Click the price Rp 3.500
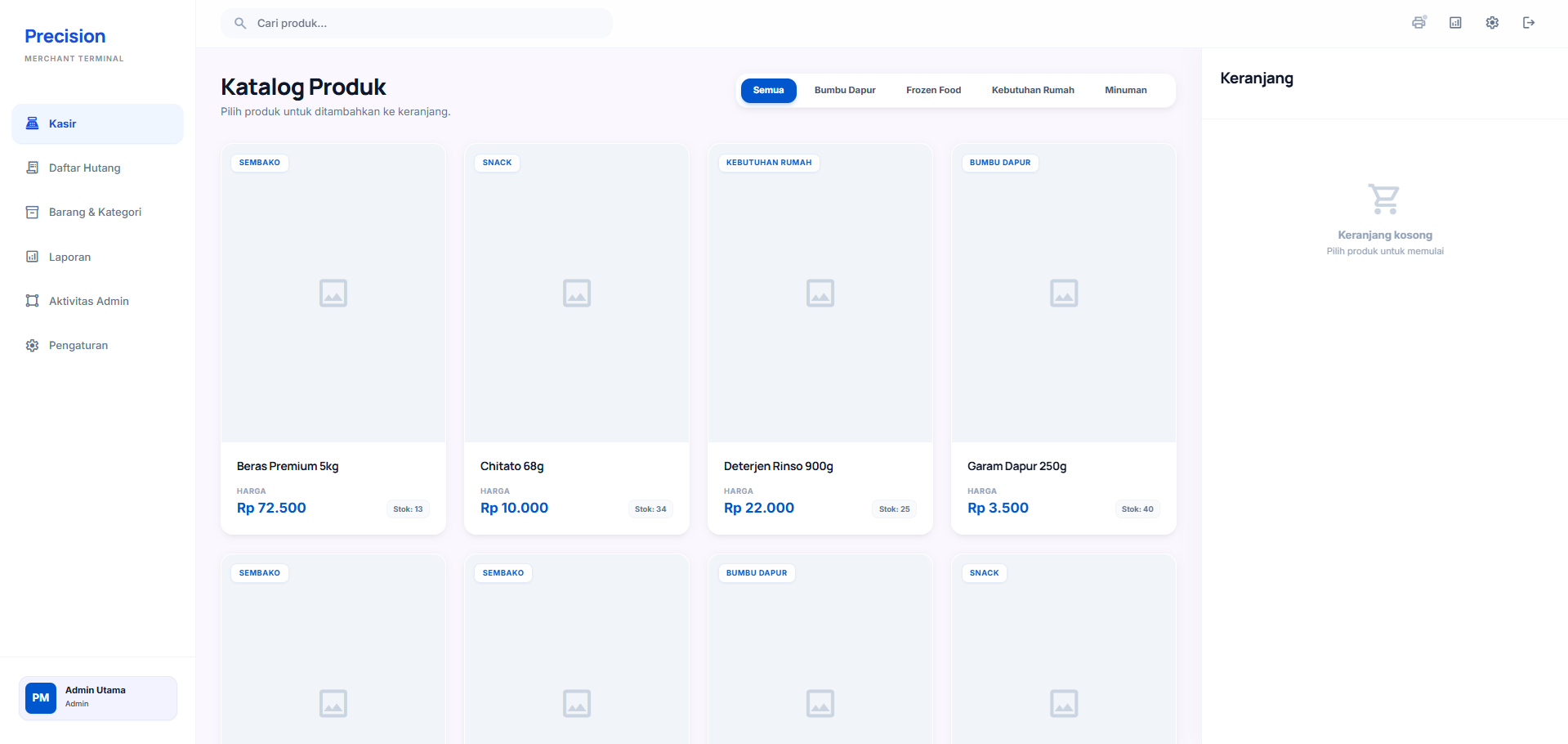This screenshot has width=1568, height=744. pyautogui.click(x=998, y=508)
